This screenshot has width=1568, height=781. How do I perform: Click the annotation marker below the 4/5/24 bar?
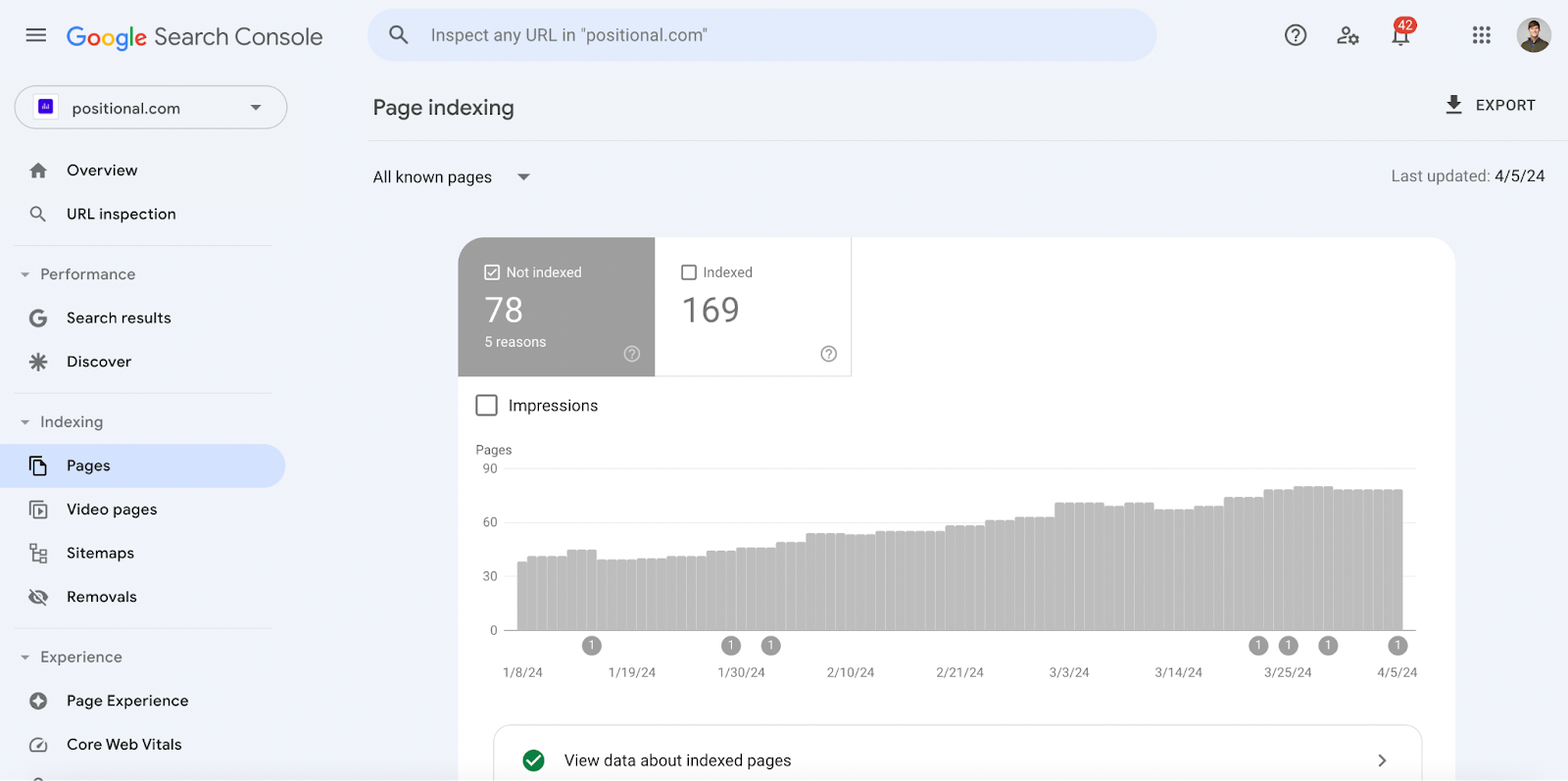pyautogui.click(x=1397, y=646)
